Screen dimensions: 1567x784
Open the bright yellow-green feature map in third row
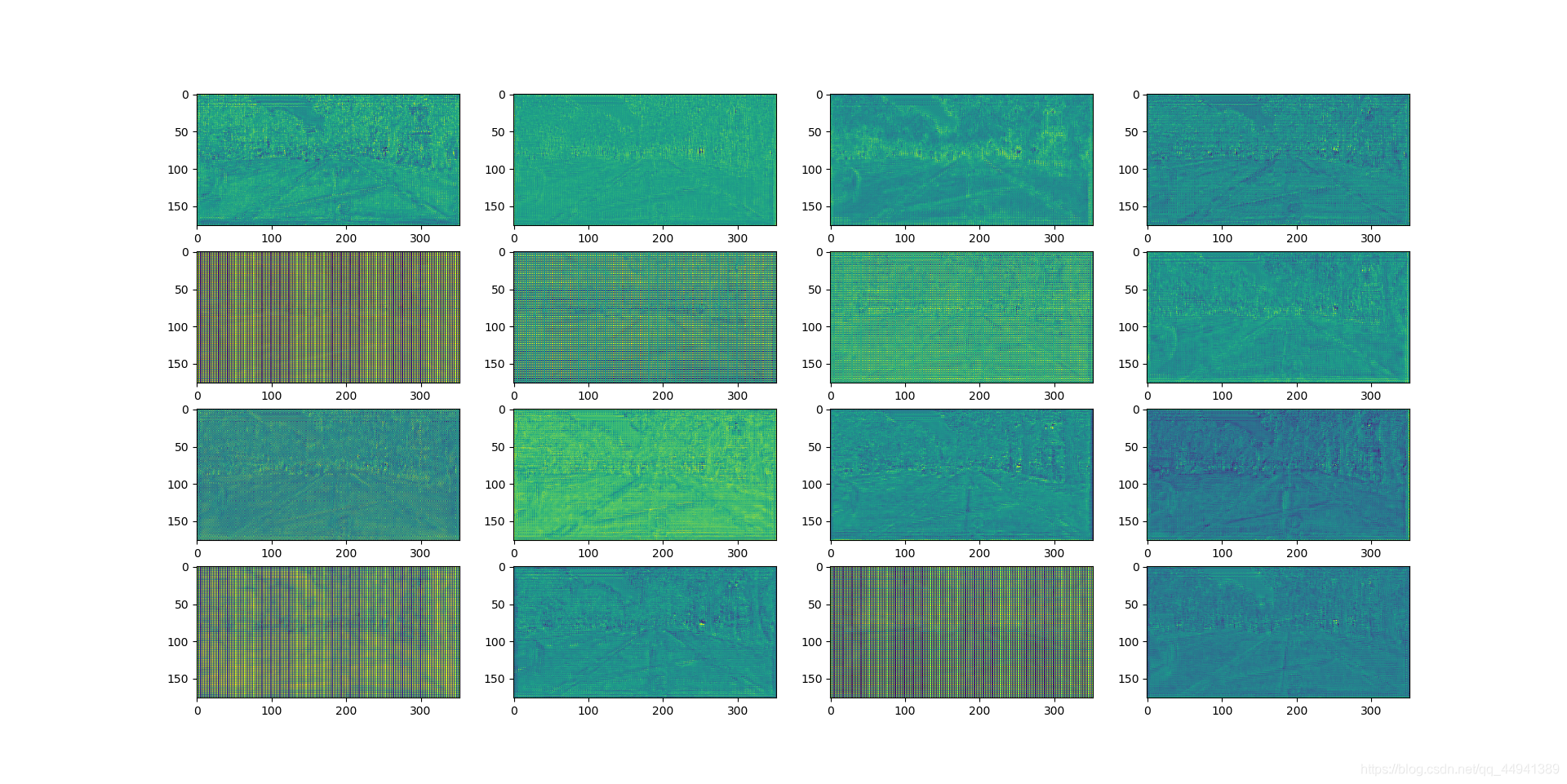coord(645,475)
